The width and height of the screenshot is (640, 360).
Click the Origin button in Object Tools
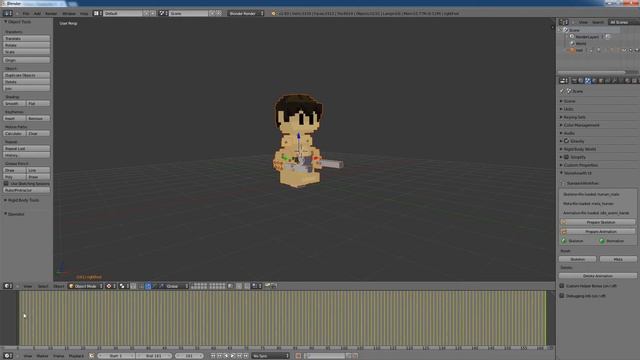[x=27, y=60]
